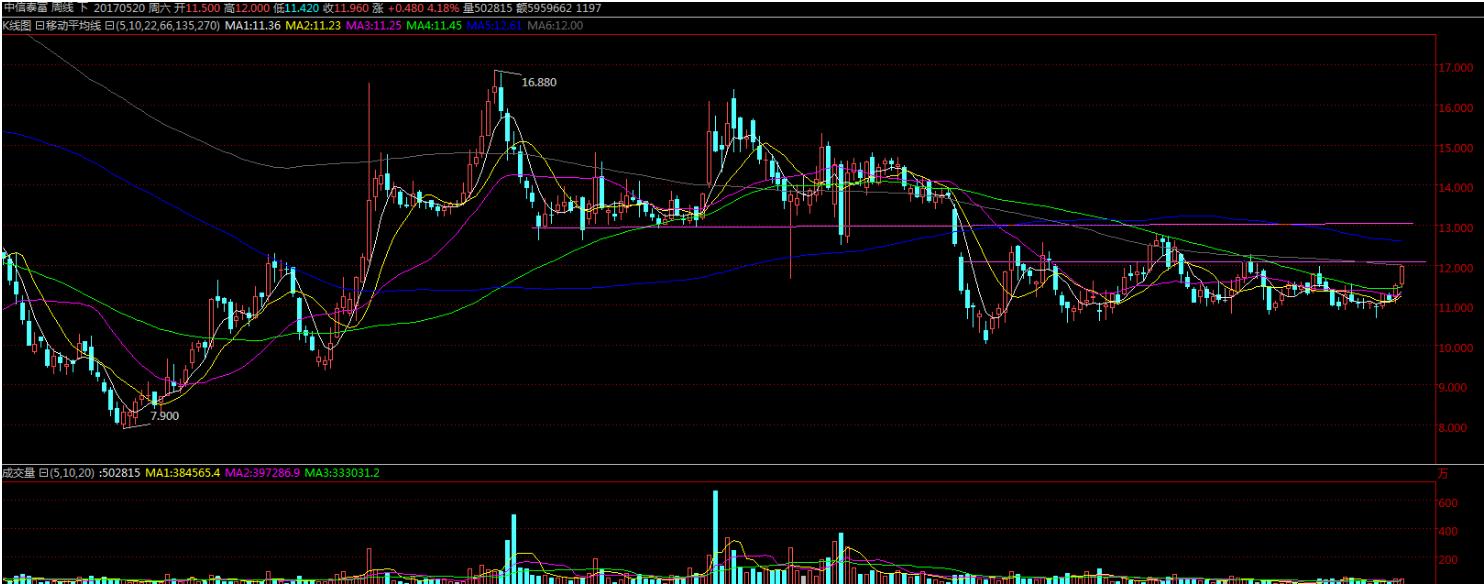Click 200 on the volume axis
The width and height of the screenshot is (1484, 584).
click(x=1450, y=560)
